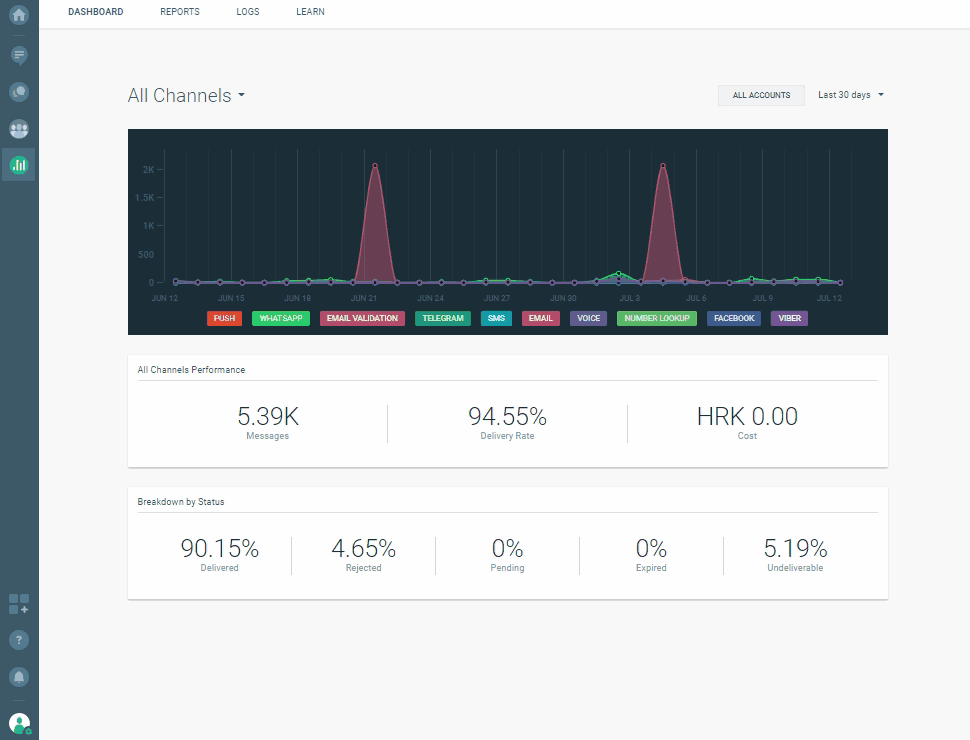Toggle the WHATSAPP channel visibility
Screen dimensions: 970x740
pos(280,318)
